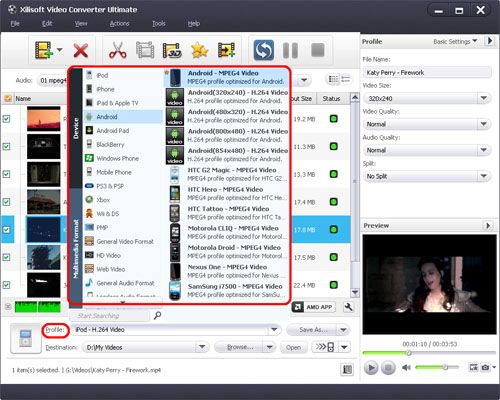This screenshot has height=400, width=500.
Task: Toggle the select-all checkbox in Name header
Action: (7, 99)
